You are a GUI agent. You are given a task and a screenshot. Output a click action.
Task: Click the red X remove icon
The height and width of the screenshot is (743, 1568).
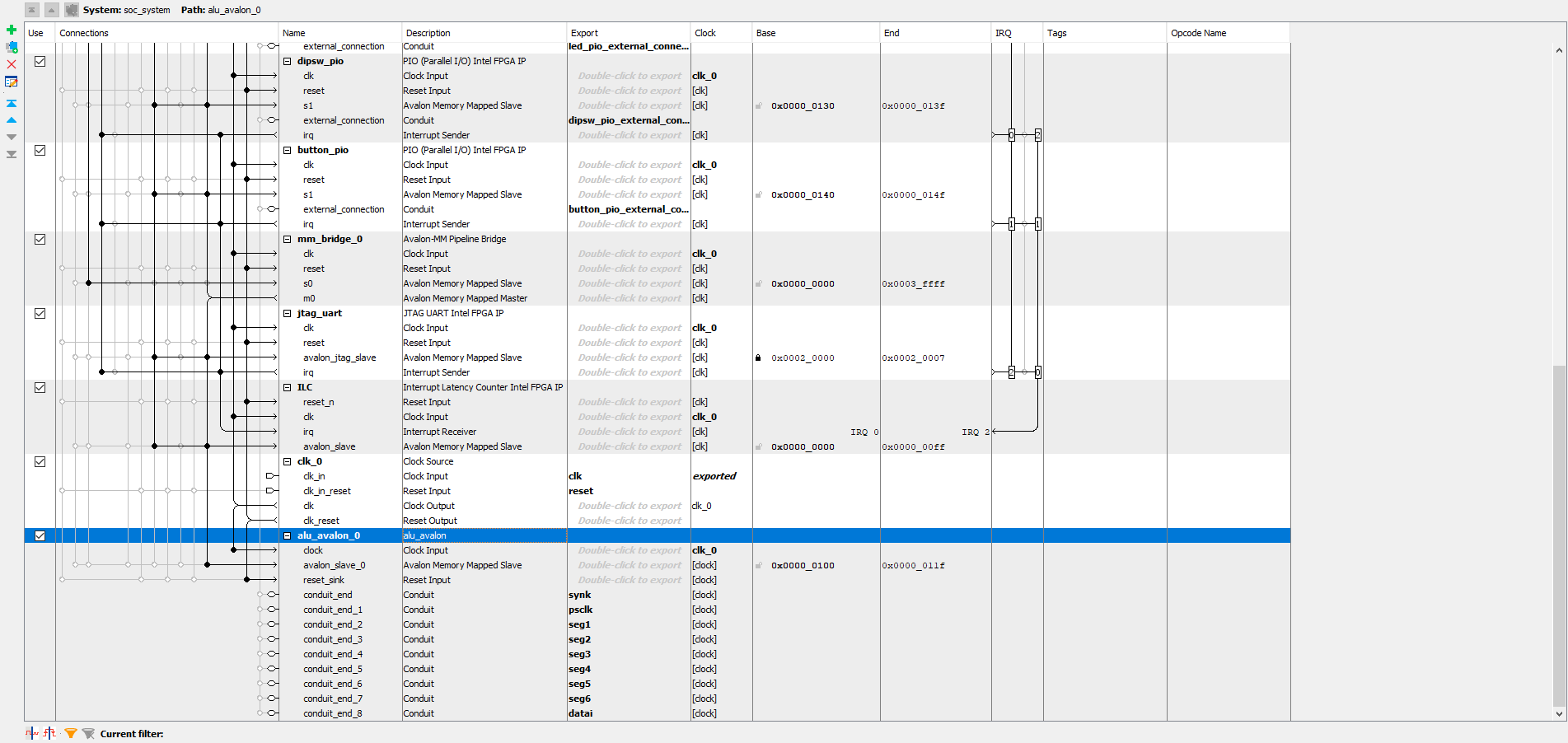coord(12,64)
